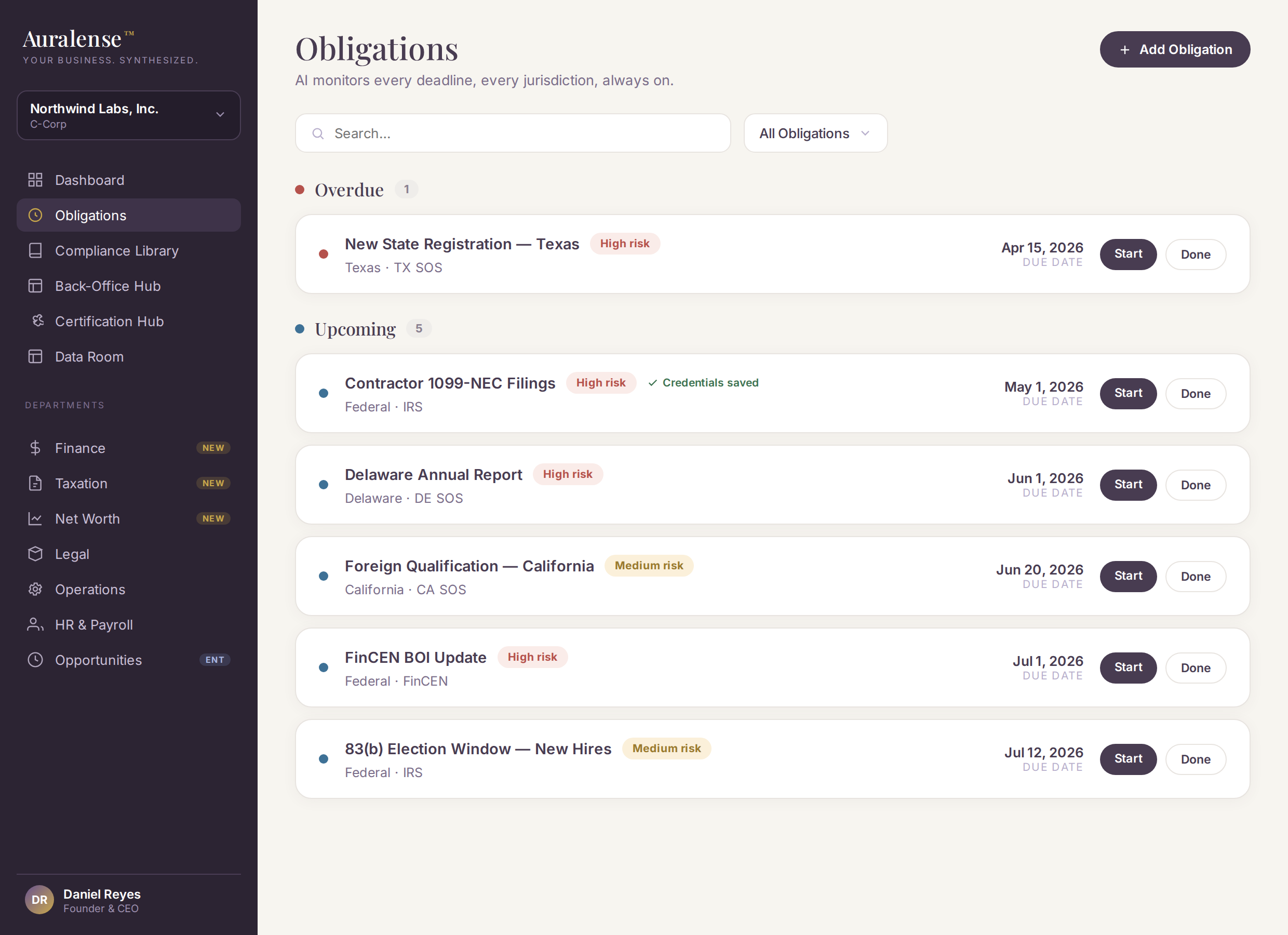Start the FinCEN BOI Update obligation

click(1128, 667)
